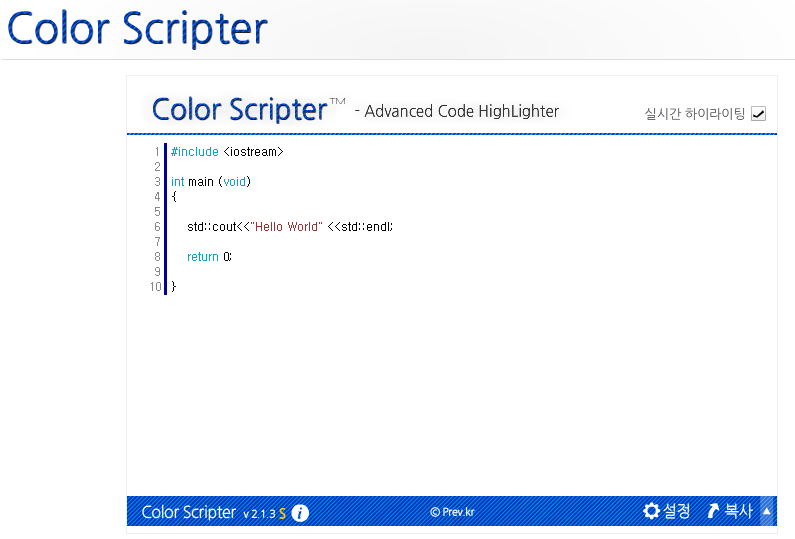
Task: Click the "Hello World" string literal
Action: (286, 227)
